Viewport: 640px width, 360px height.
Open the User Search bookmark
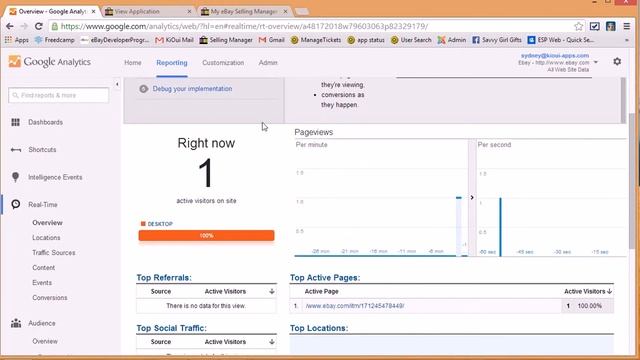tap(411, 40)
